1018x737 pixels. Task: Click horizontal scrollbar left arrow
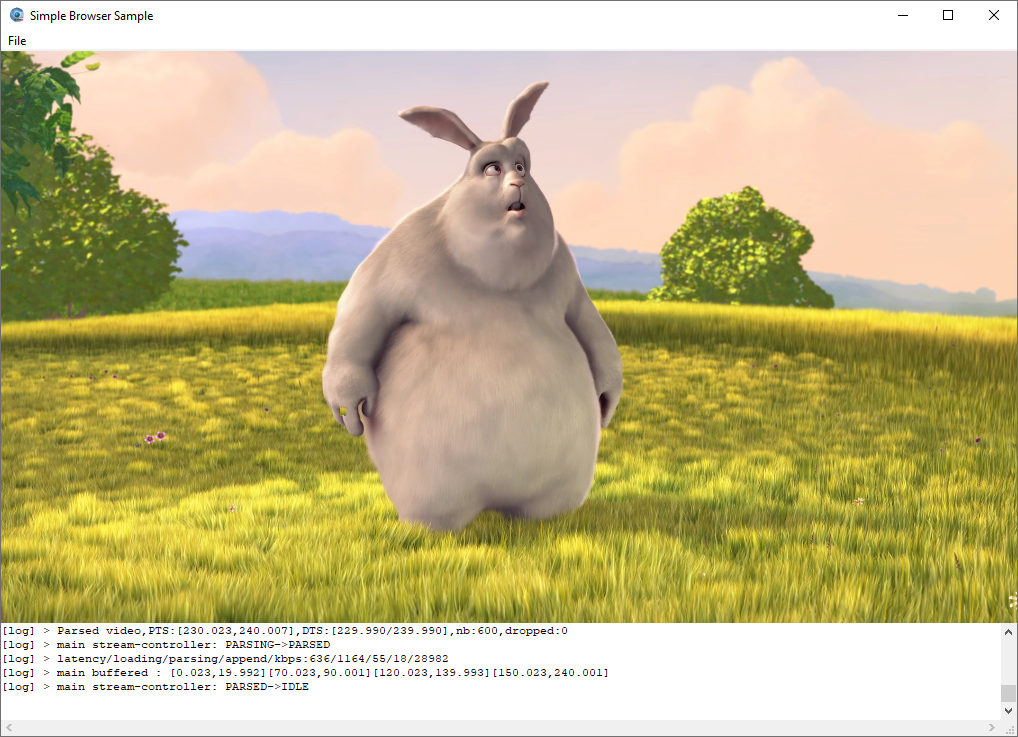click(9, 727)
